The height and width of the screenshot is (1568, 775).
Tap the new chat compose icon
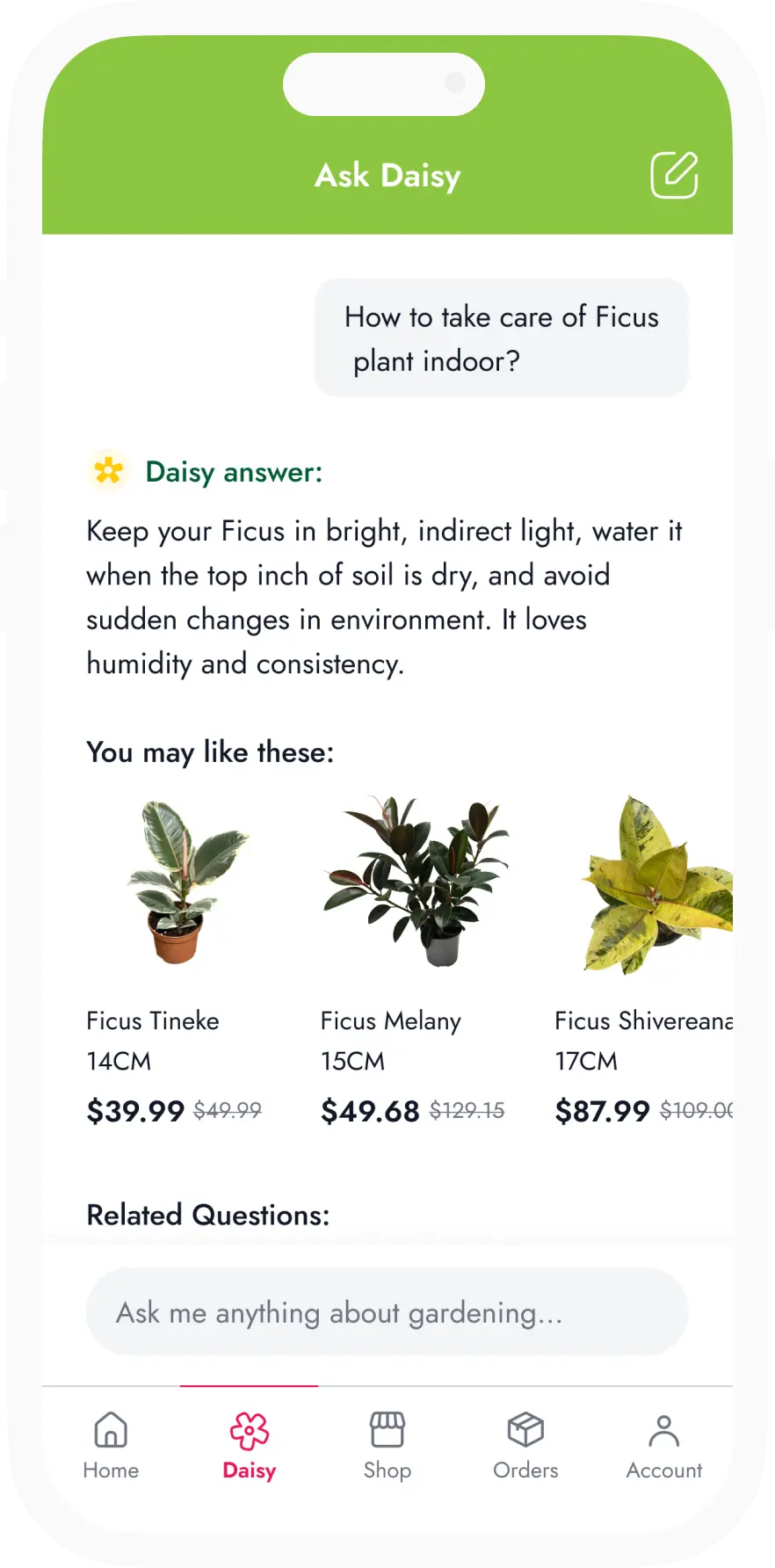(x=674, y=175)
